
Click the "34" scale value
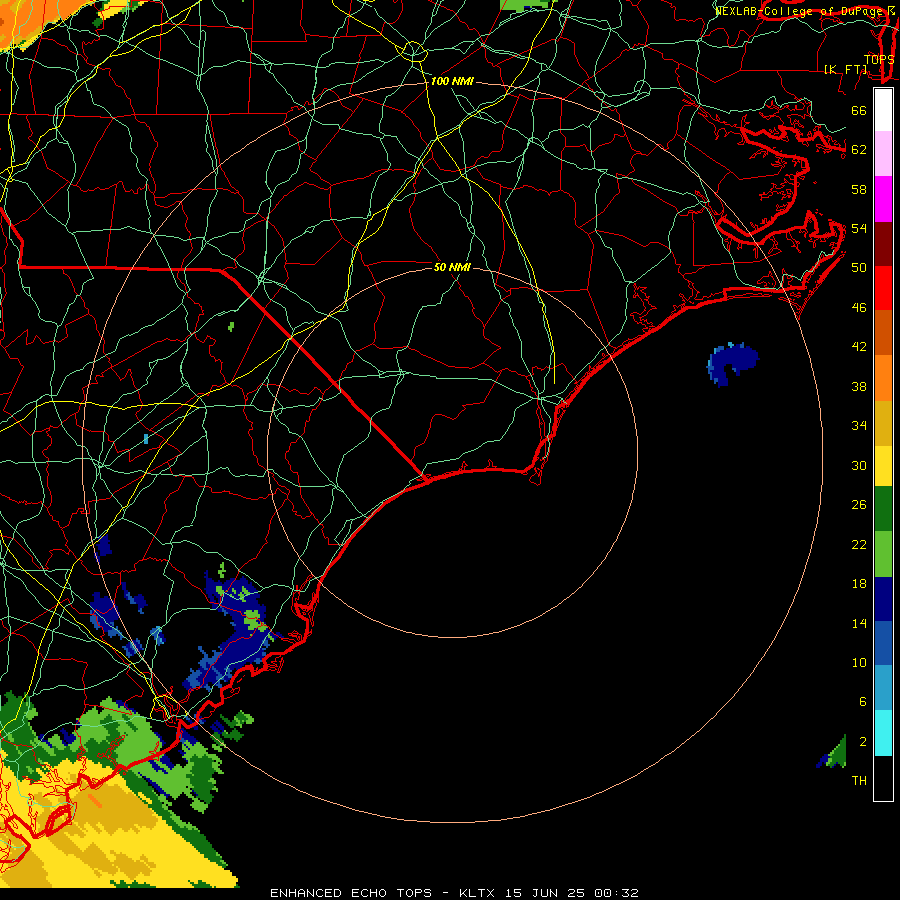859,426
